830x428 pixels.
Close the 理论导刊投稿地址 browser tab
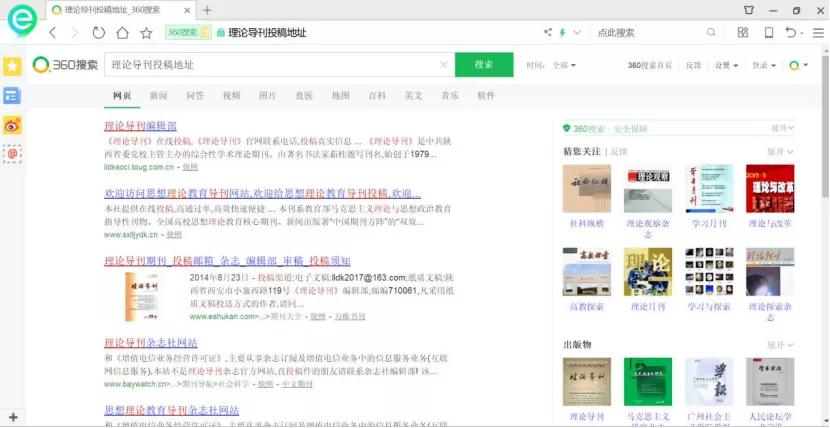click(187, 10)
